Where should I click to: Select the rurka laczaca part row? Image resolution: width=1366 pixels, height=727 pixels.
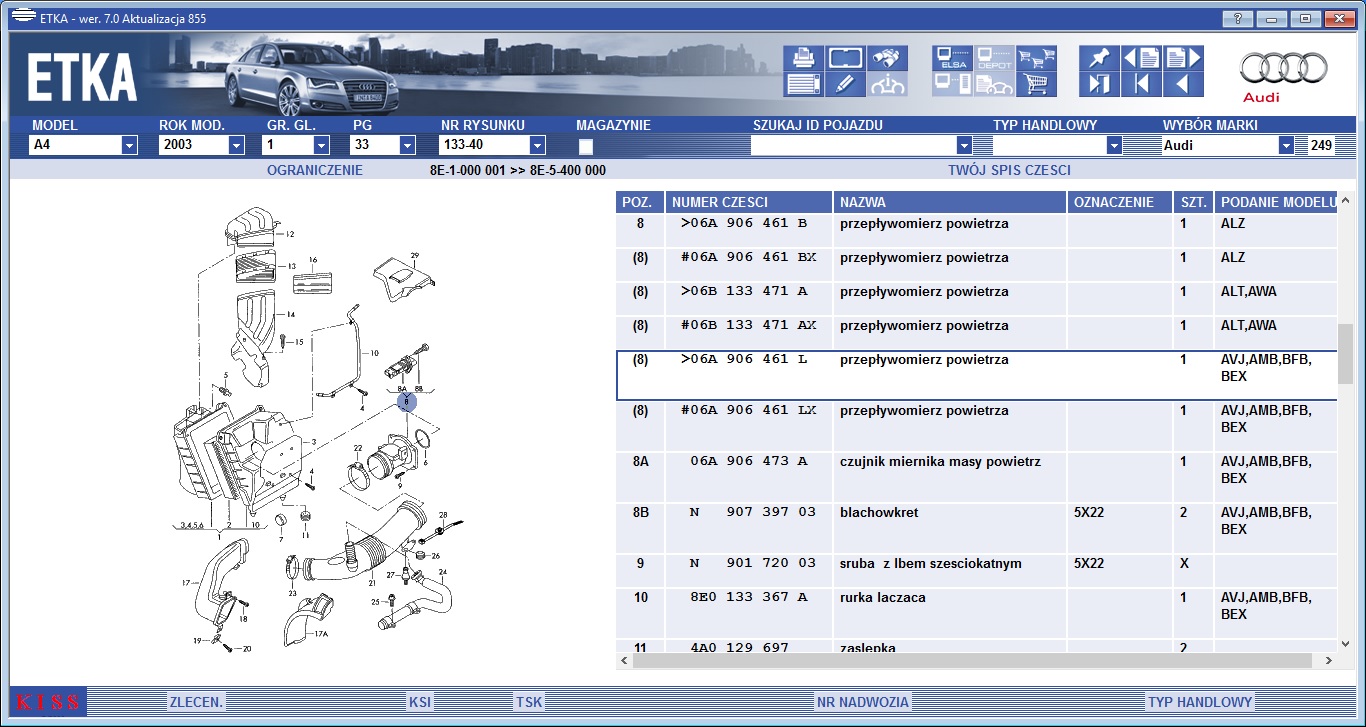point(977,614)
